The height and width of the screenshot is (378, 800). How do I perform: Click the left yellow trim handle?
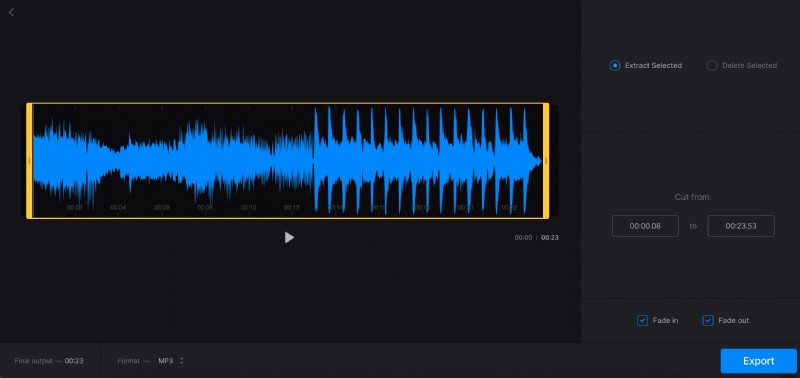[x=29, y=161]
